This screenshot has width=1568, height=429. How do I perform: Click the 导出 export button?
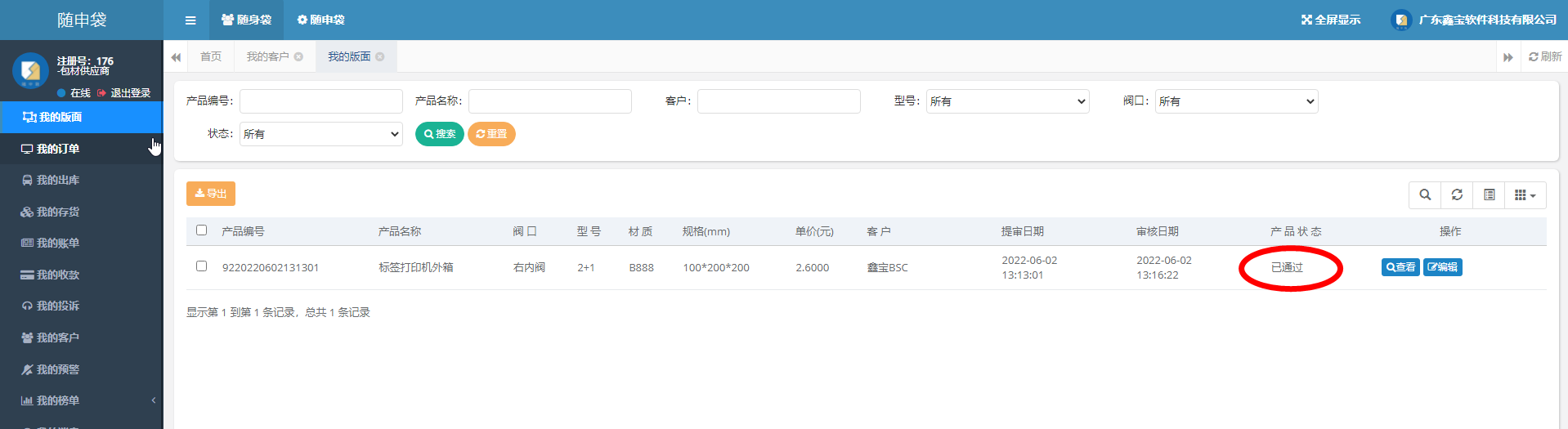point(211,194)
